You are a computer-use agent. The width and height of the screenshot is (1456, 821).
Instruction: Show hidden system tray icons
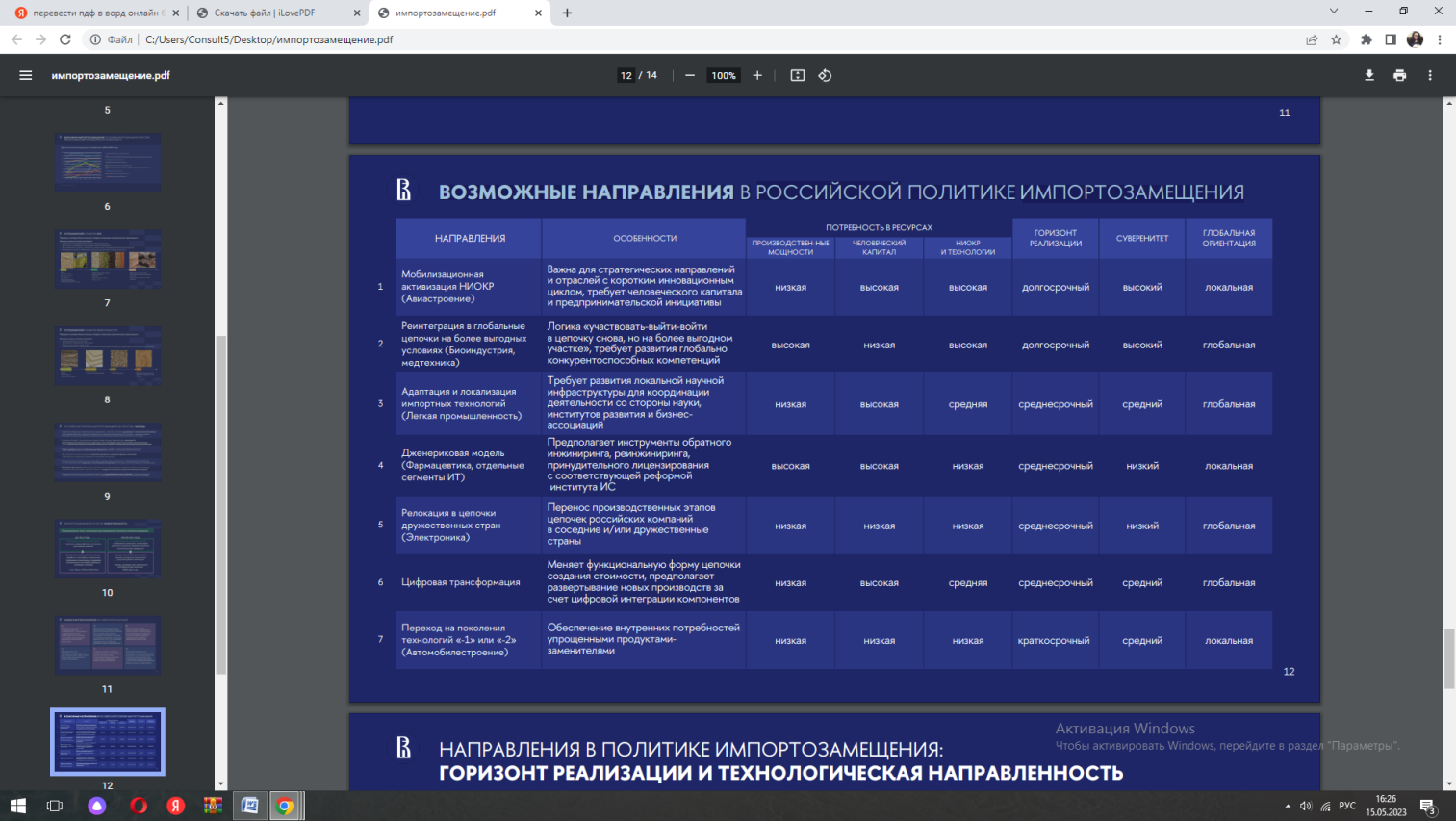1288,806
